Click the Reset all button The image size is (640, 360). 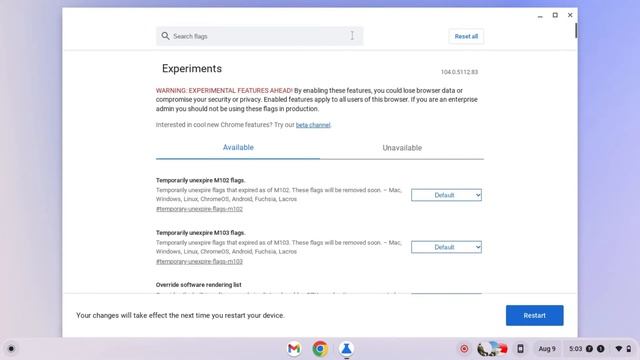tap(466, 36)
